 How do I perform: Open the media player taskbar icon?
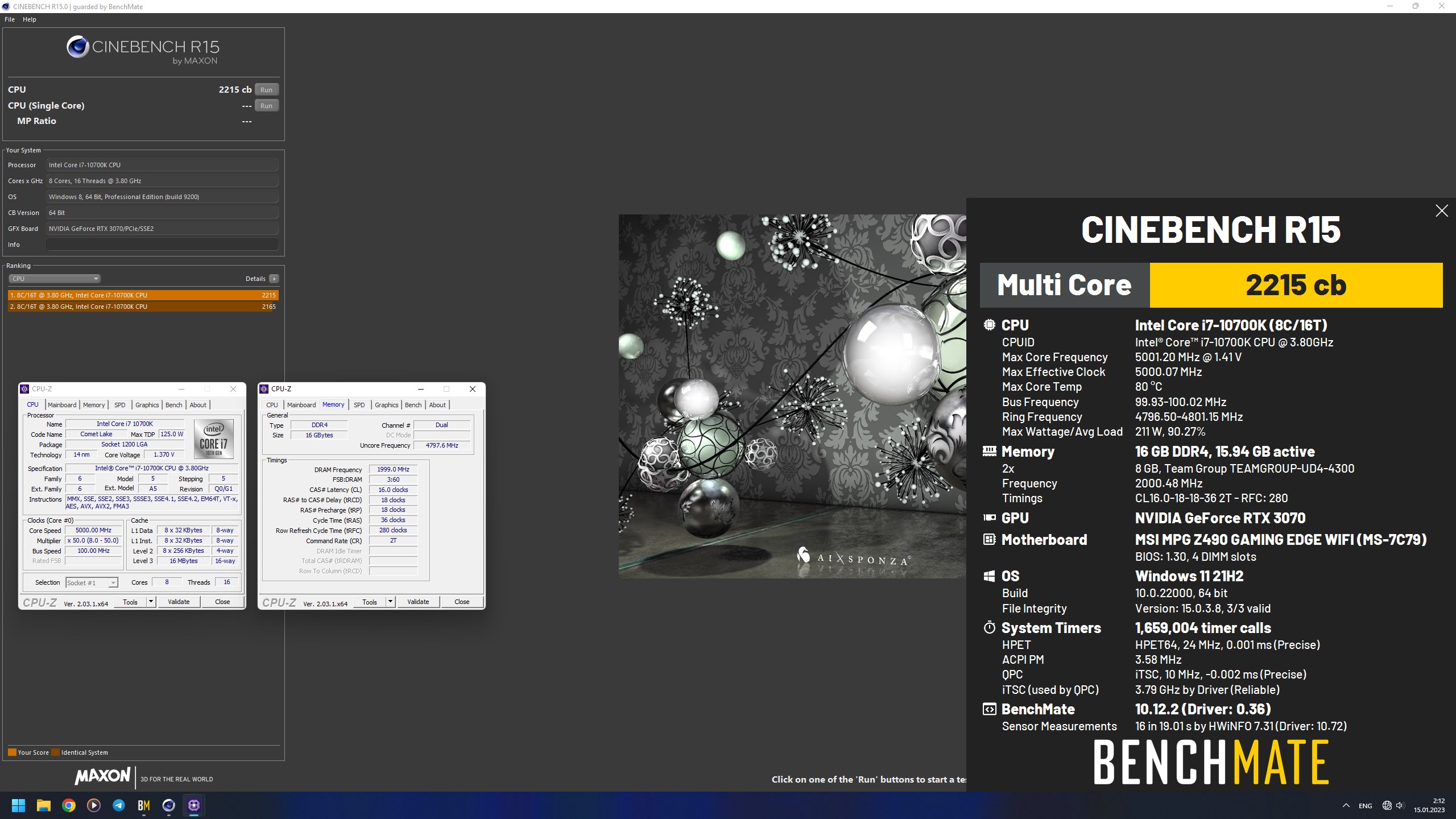94,805
